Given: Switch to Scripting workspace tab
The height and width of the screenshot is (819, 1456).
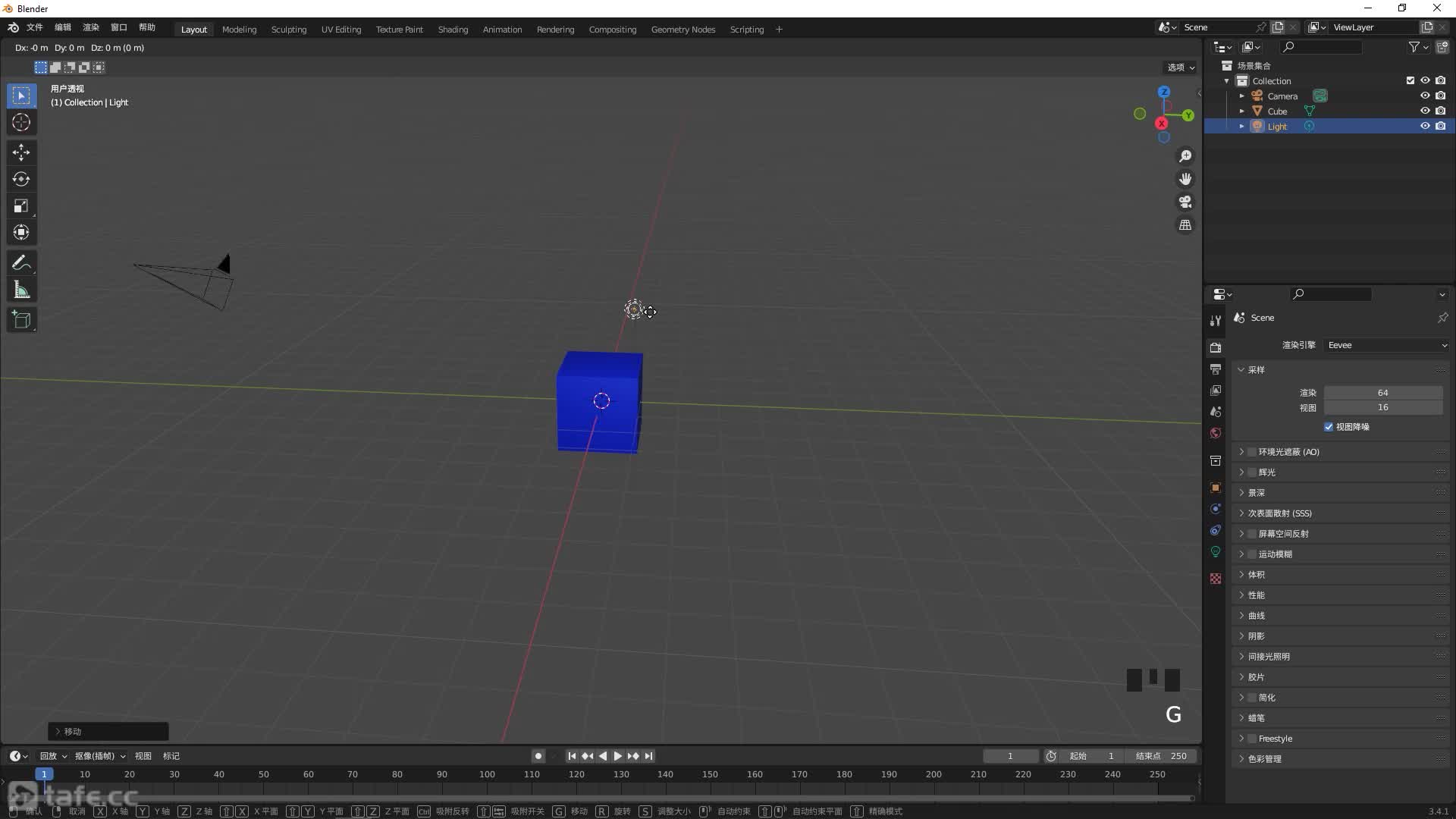Looking at the screenshot, I should click(x=747, y=28).
